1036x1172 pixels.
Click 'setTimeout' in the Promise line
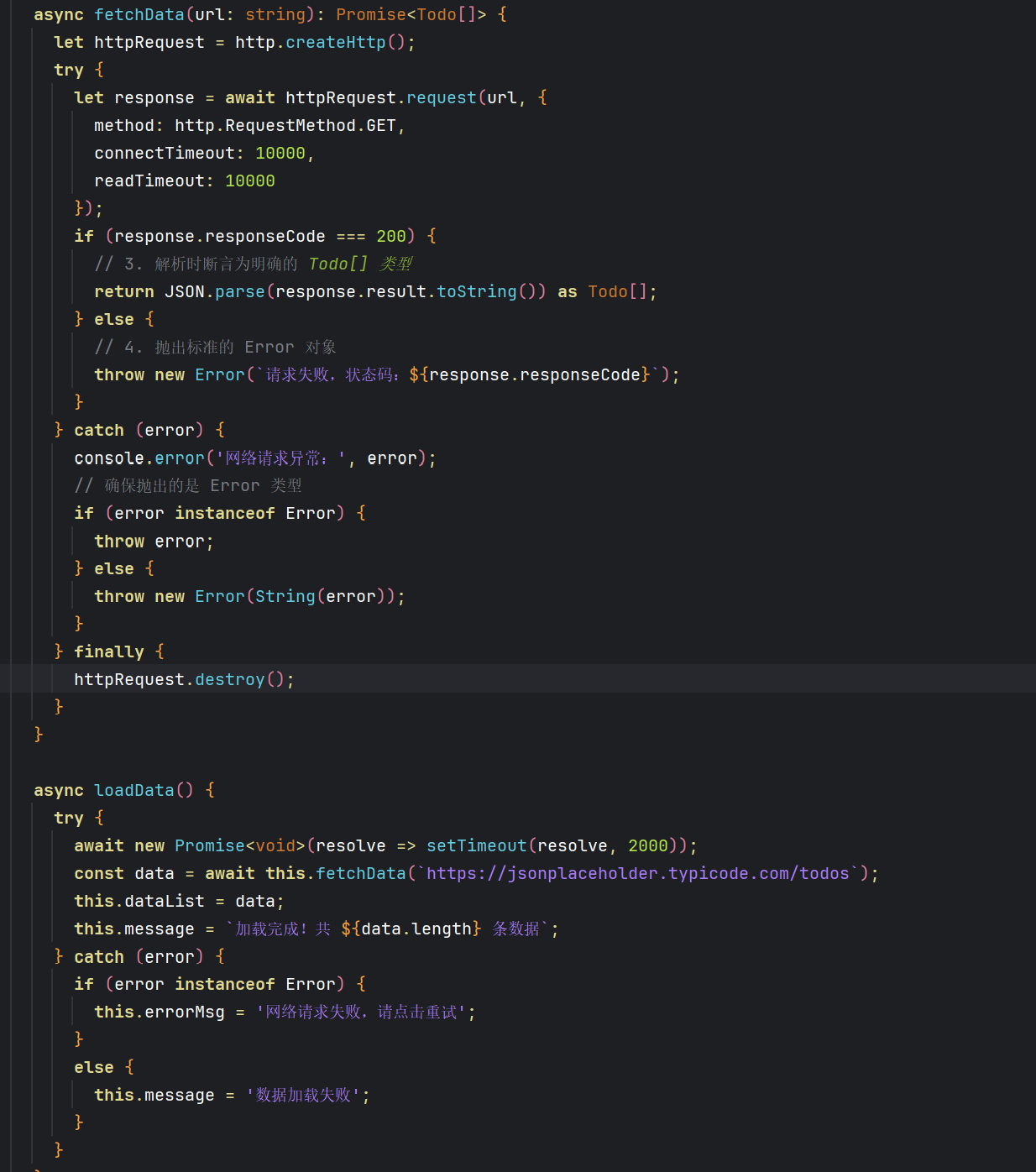coord(477,845)
